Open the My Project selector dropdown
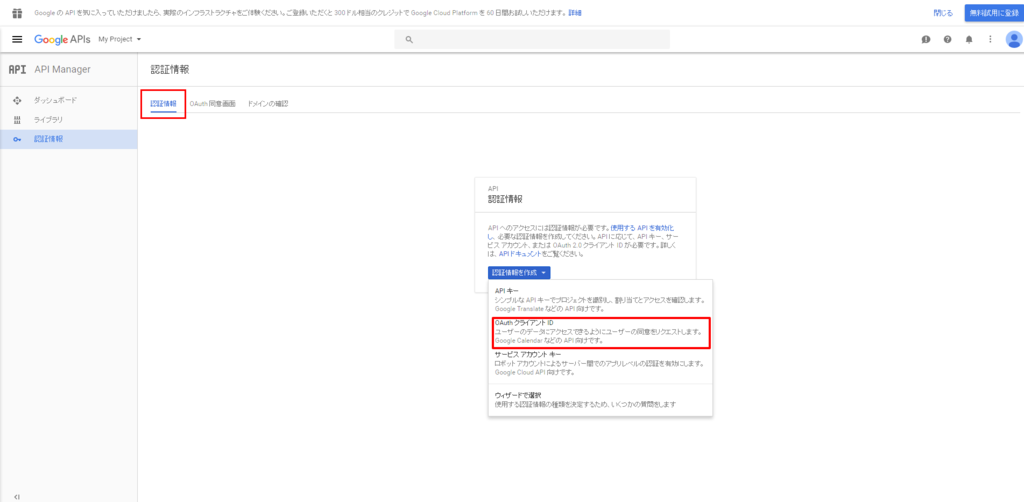 pos(120,39)
